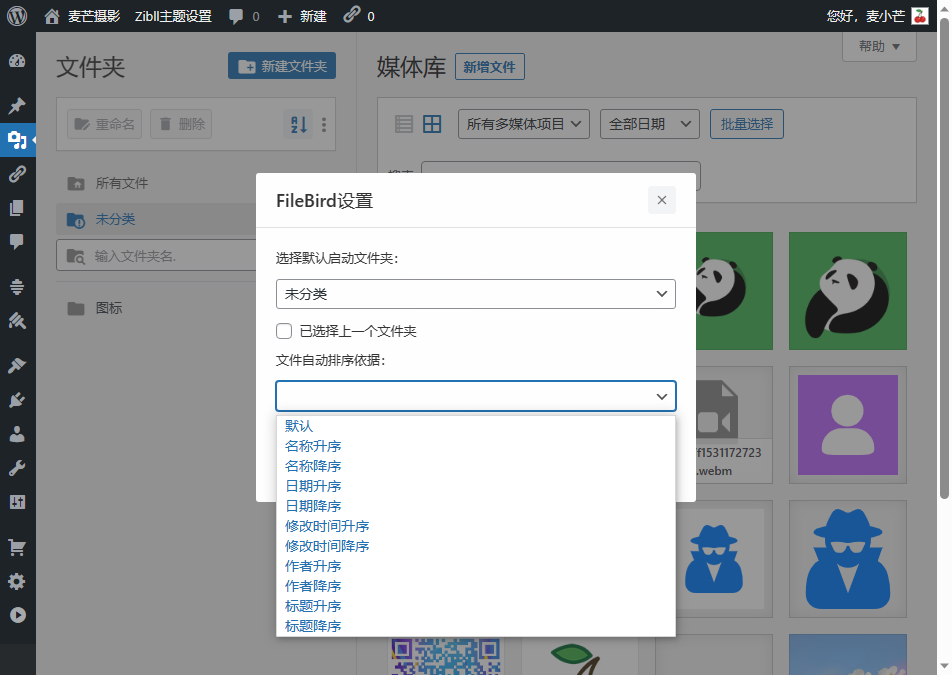Open the Appearance paintbrush sidebar icon

point(17,365)
